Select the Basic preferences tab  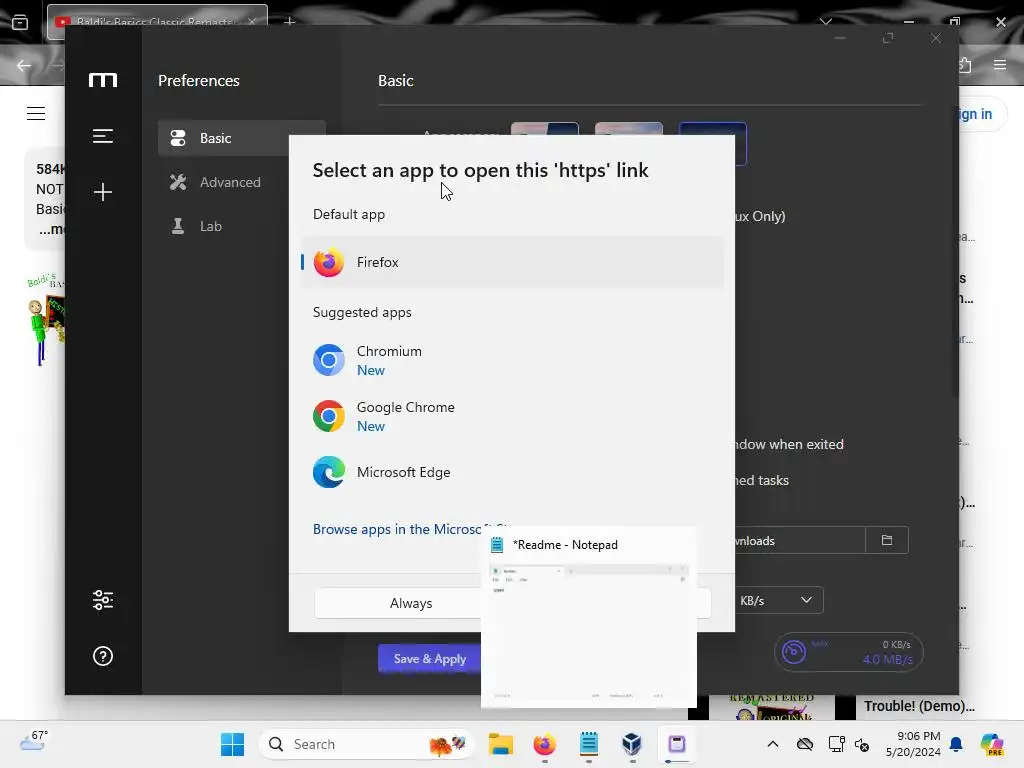[x=242, y=138]
